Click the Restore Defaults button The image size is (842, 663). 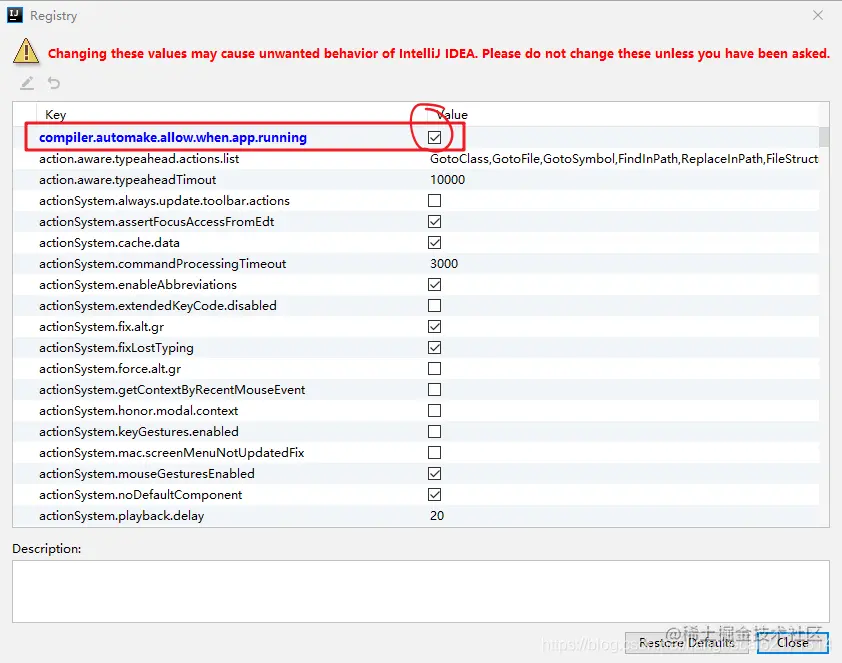click(x=686, y=643)
